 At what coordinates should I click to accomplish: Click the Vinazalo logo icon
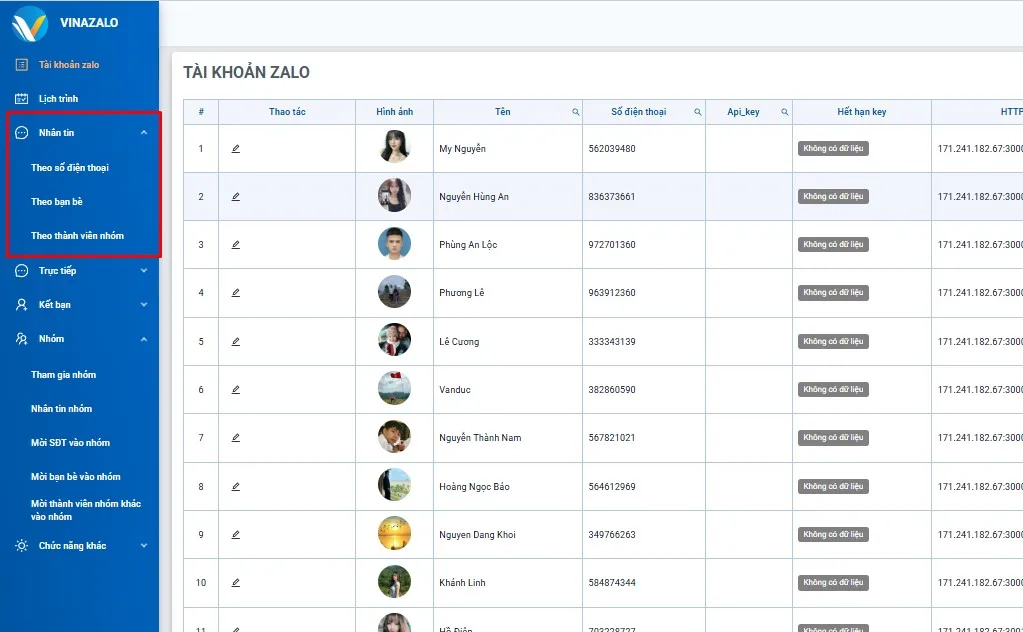point(29,24)
